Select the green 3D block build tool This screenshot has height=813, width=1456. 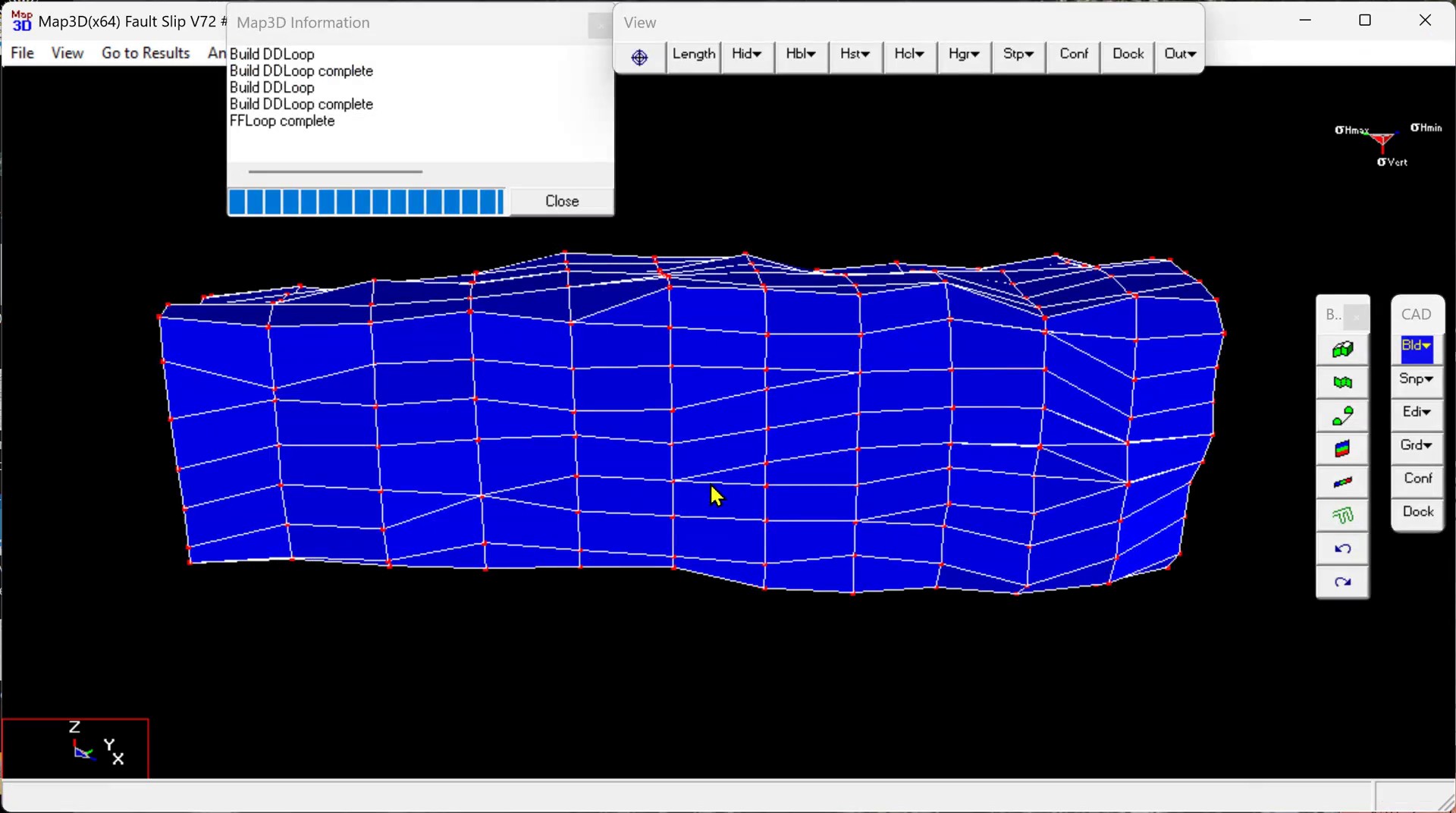pyautogui.click(x=1342, y=350)
